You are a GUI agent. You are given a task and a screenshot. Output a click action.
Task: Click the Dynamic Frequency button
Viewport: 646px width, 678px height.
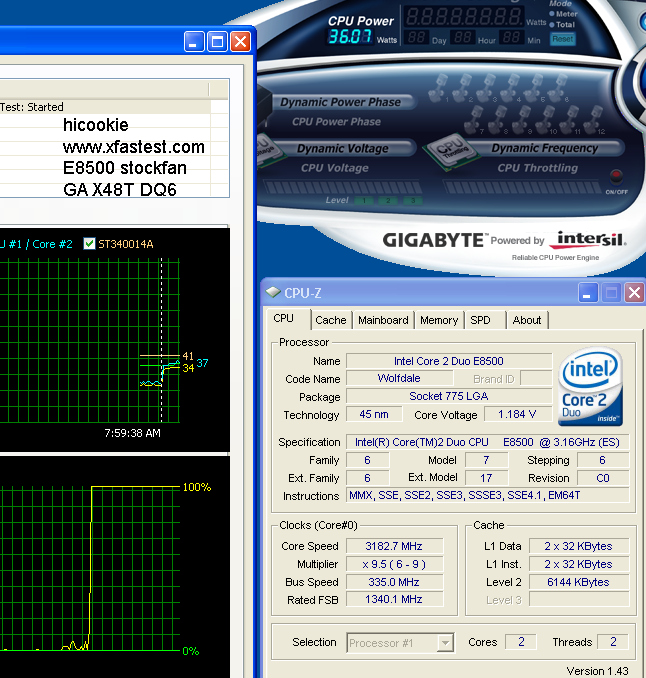tap(544, 148)
